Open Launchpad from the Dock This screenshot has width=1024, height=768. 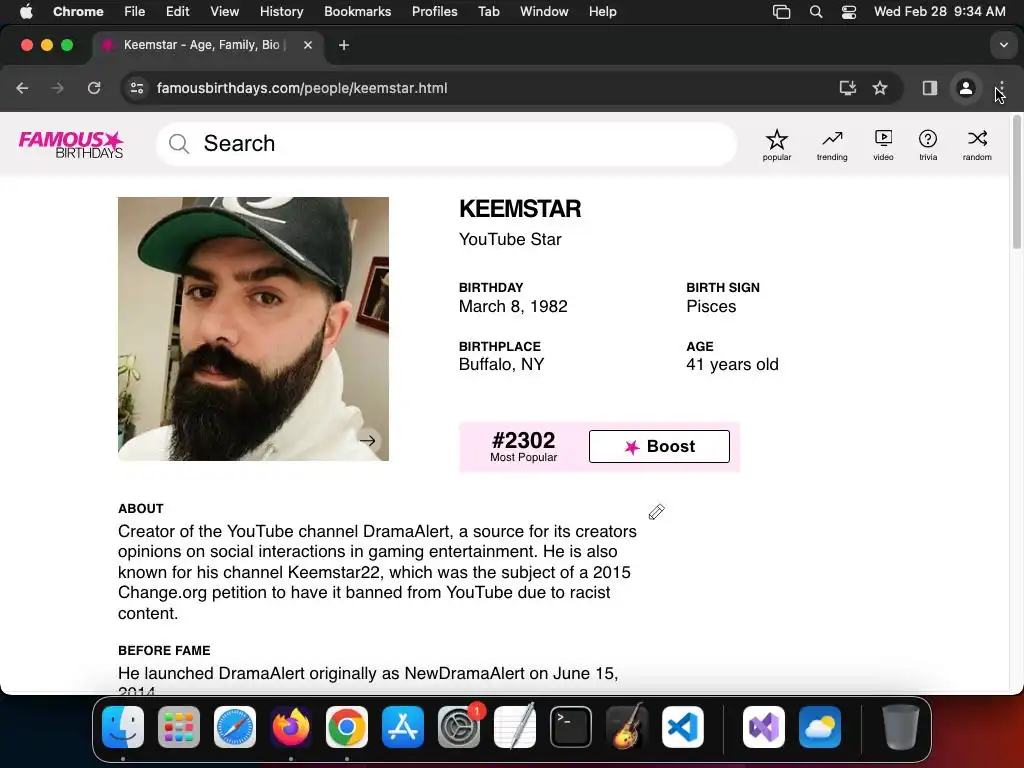pos(179,727)
